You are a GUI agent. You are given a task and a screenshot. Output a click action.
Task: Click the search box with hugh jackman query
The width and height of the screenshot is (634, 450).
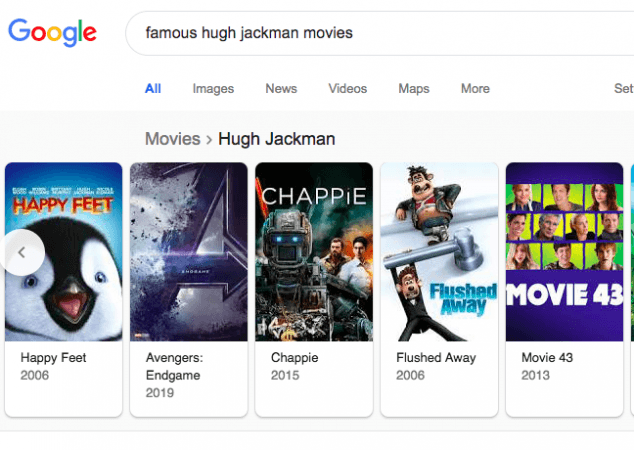click(x=379, y=33)
